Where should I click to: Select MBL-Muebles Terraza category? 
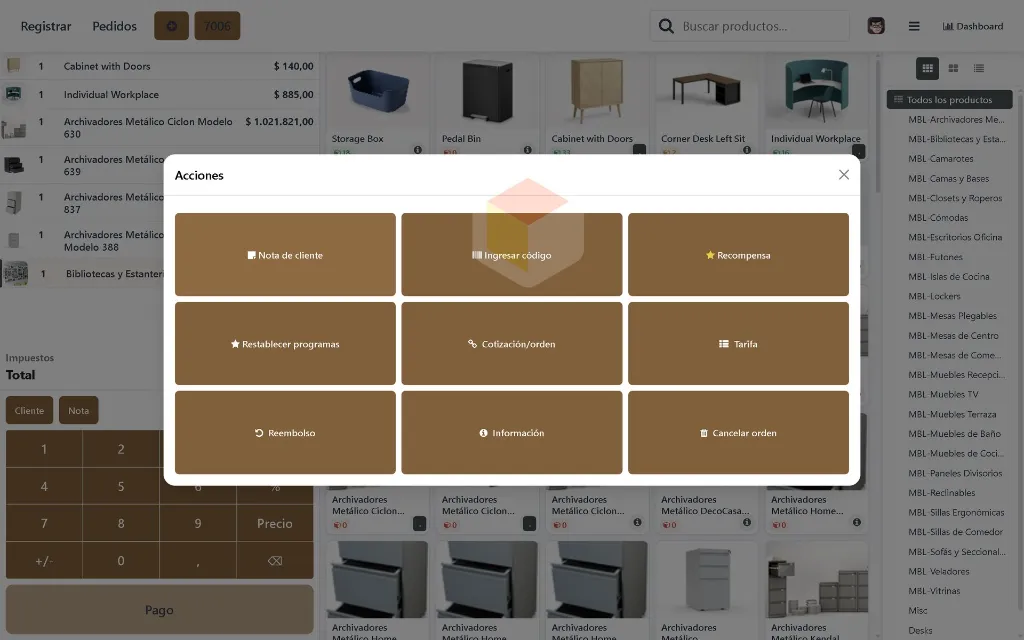(x=952, y=414)
